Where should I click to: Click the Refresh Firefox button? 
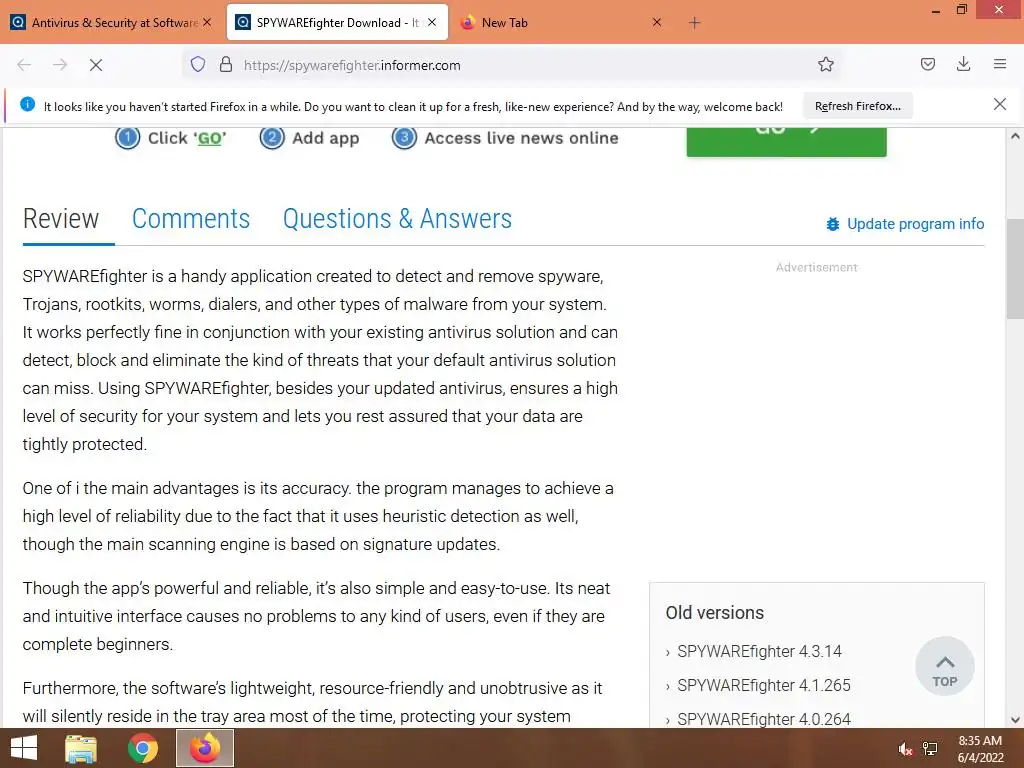click(857, 106)
